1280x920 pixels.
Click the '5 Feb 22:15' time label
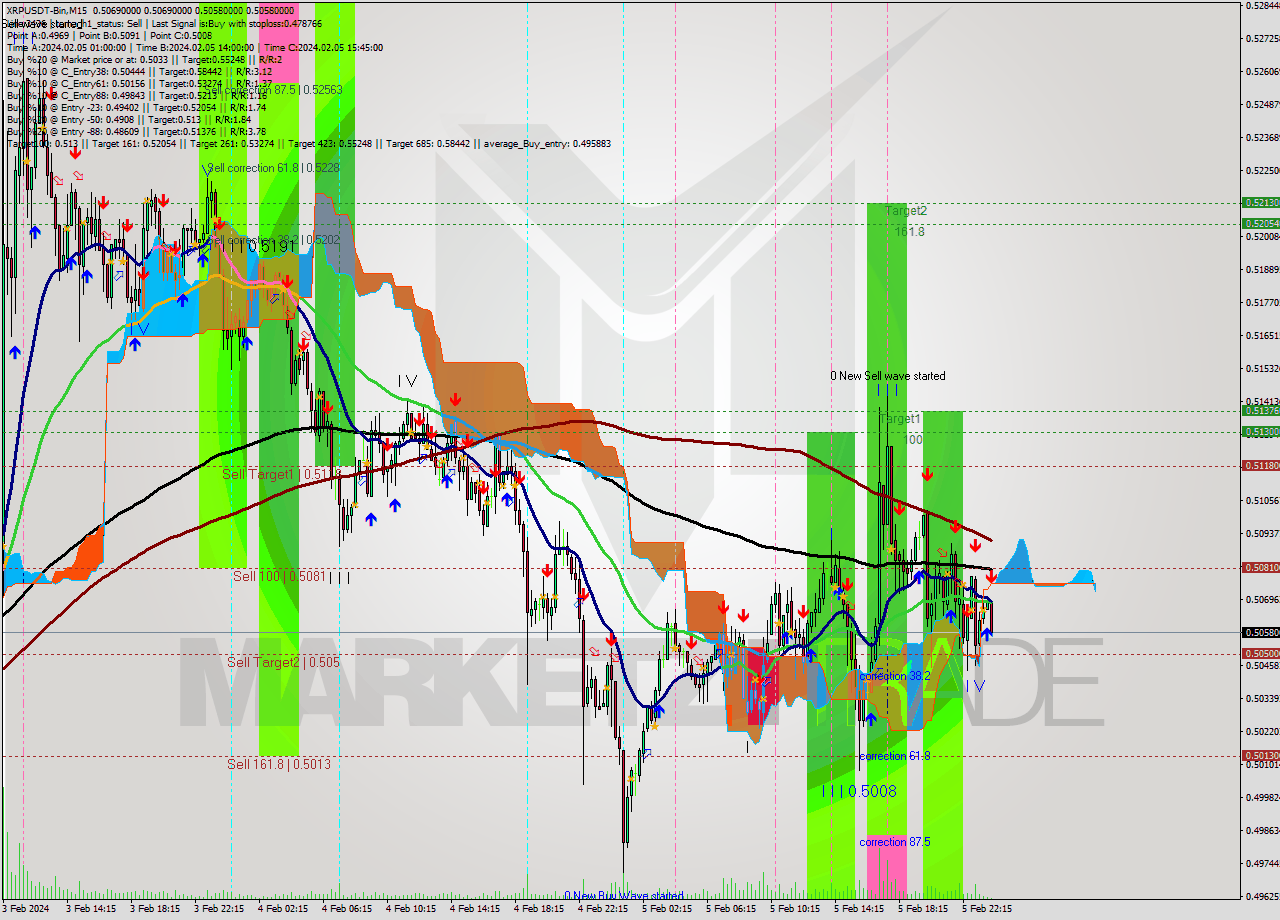coord(986,909)
